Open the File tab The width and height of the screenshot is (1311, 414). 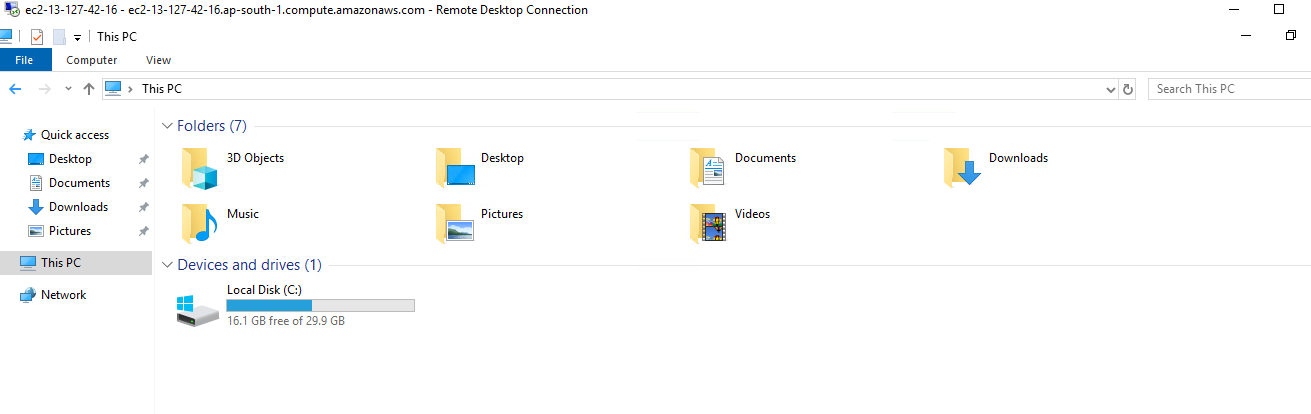(x=25, y=60)
